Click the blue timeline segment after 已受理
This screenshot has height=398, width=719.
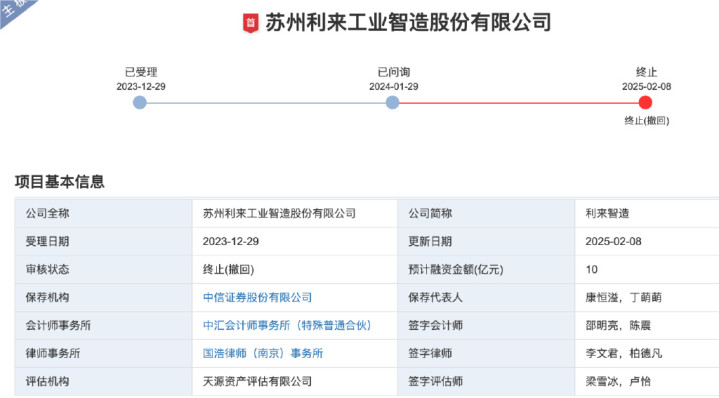(266, 103)
